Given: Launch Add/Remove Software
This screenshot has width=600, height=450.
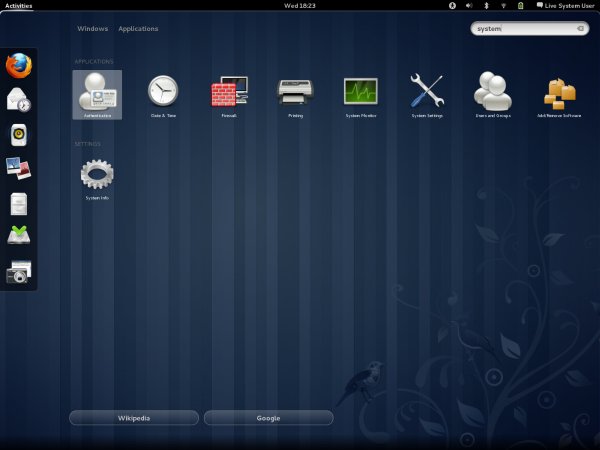Looking at the screenshot, I should [x=559, y=94].
